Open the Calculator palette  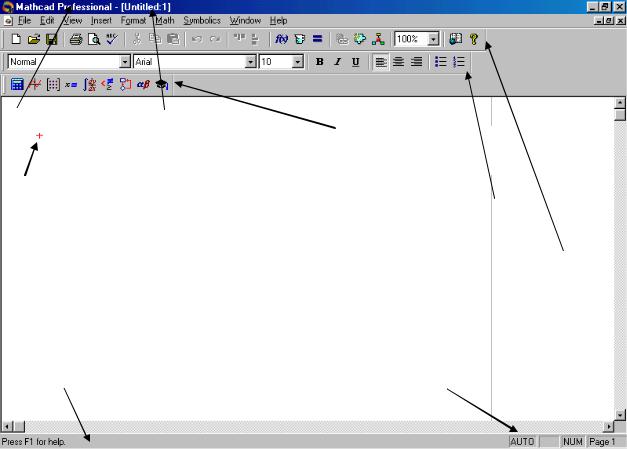pos(17,84)
